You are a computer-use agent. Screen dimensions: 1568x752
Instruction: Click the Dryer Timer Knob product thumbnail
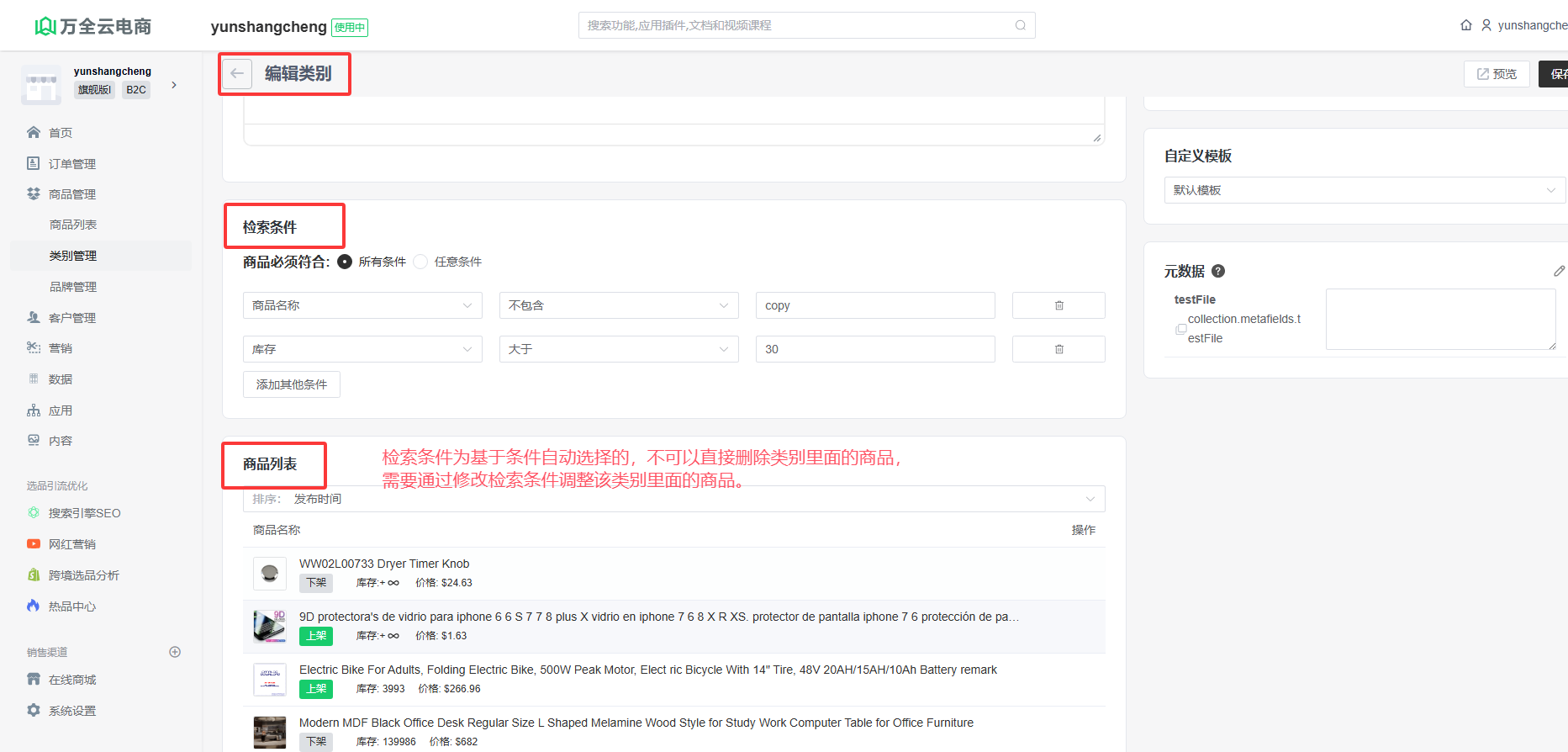coord(270,573)
